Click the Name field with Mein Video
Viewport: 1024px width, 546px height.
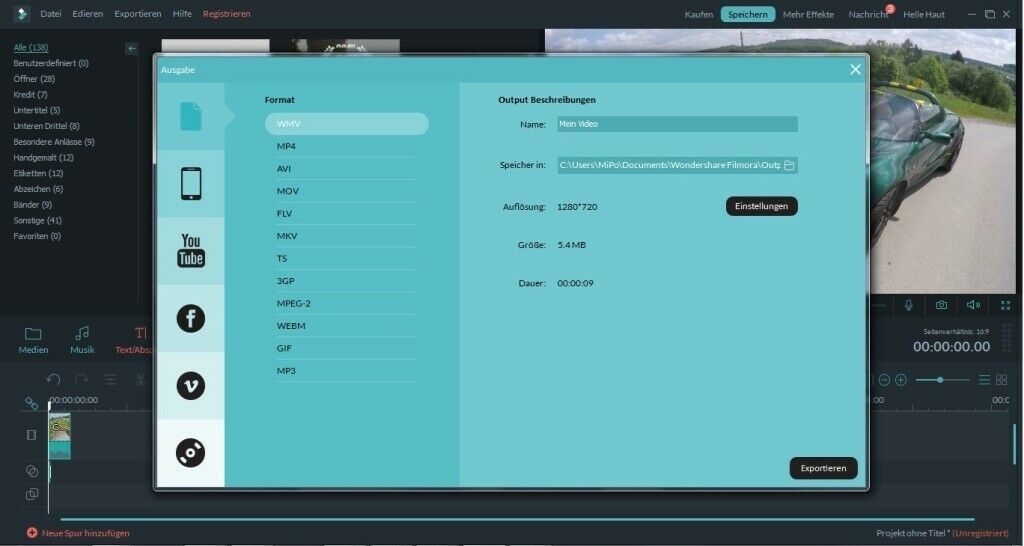point(677,124)
